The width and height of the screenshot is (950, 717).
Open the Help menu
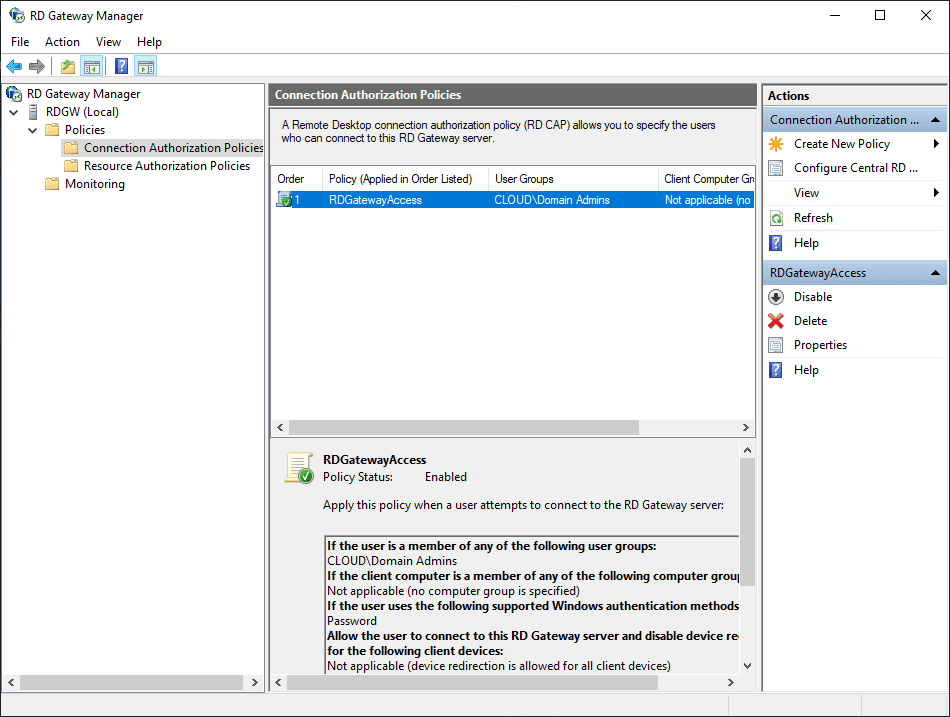tap(149, 42)
